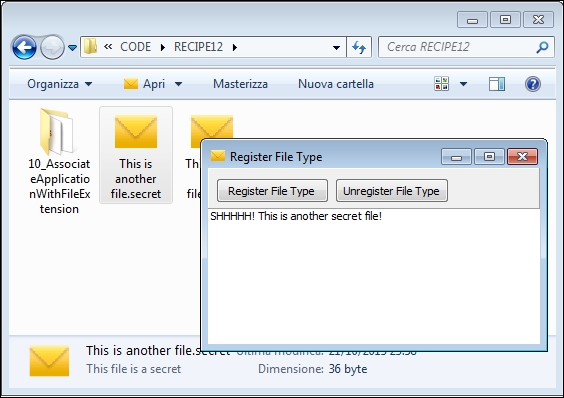564x398 pixels.
Task: Click the Register File Type button
Action: (272, 191)
